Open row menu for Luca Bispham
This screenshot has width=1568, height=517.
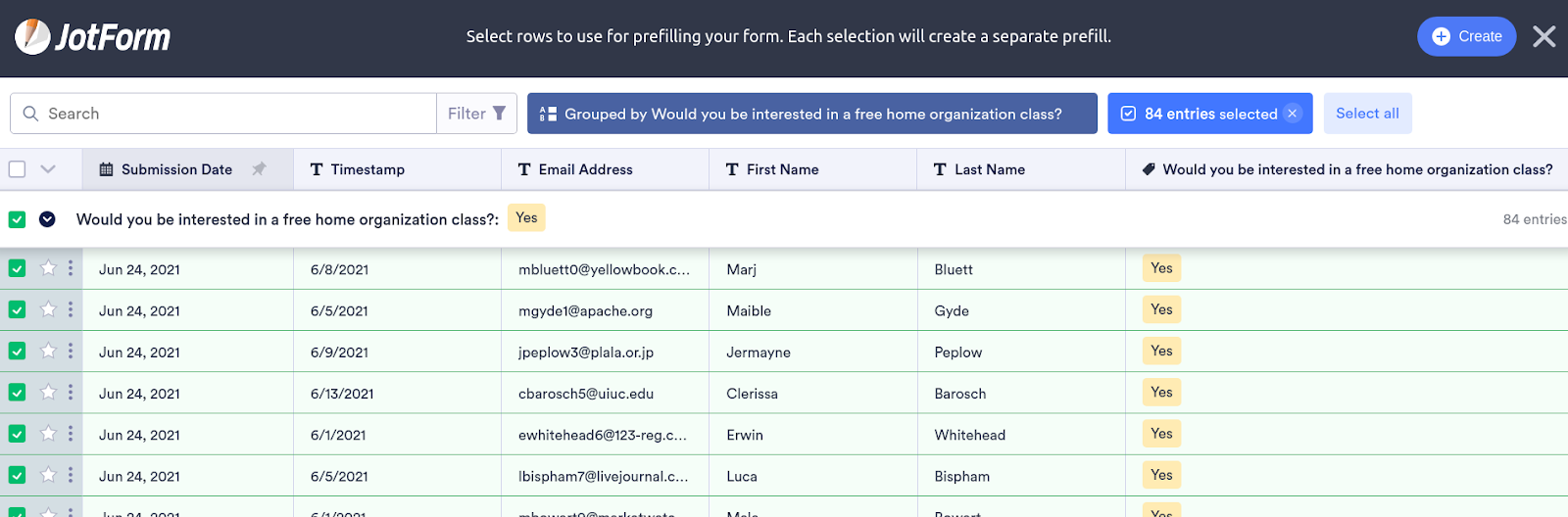71,475
